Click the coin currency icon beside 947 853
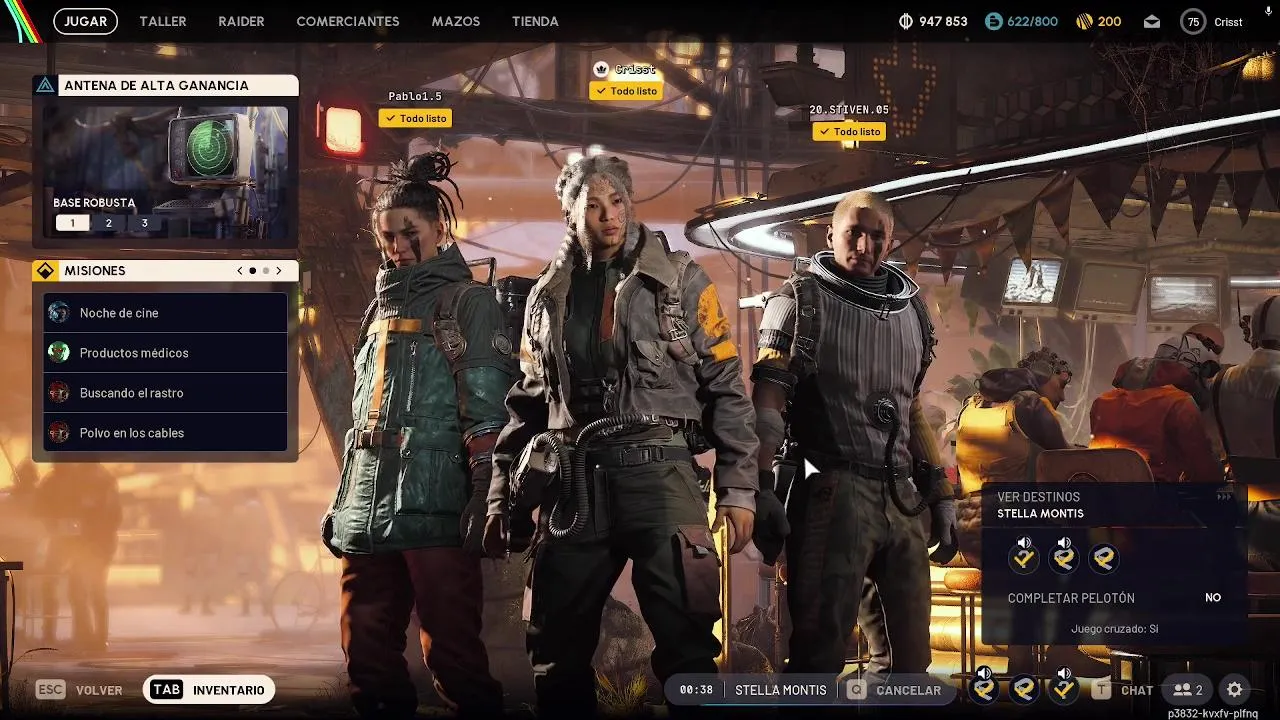Screen dimensions: 1280x720 click(907, 21)
